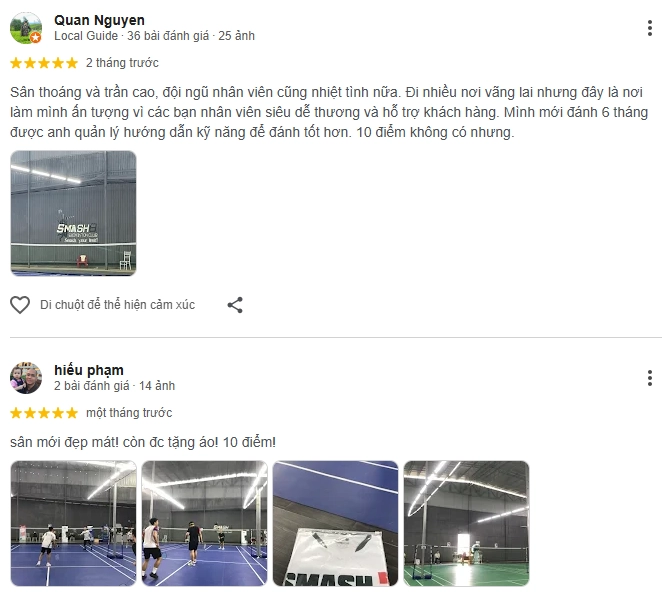Viewport: 669px width, 598px height.
Task: Click the hiếu phạm reviewer name
Action: 89,370
